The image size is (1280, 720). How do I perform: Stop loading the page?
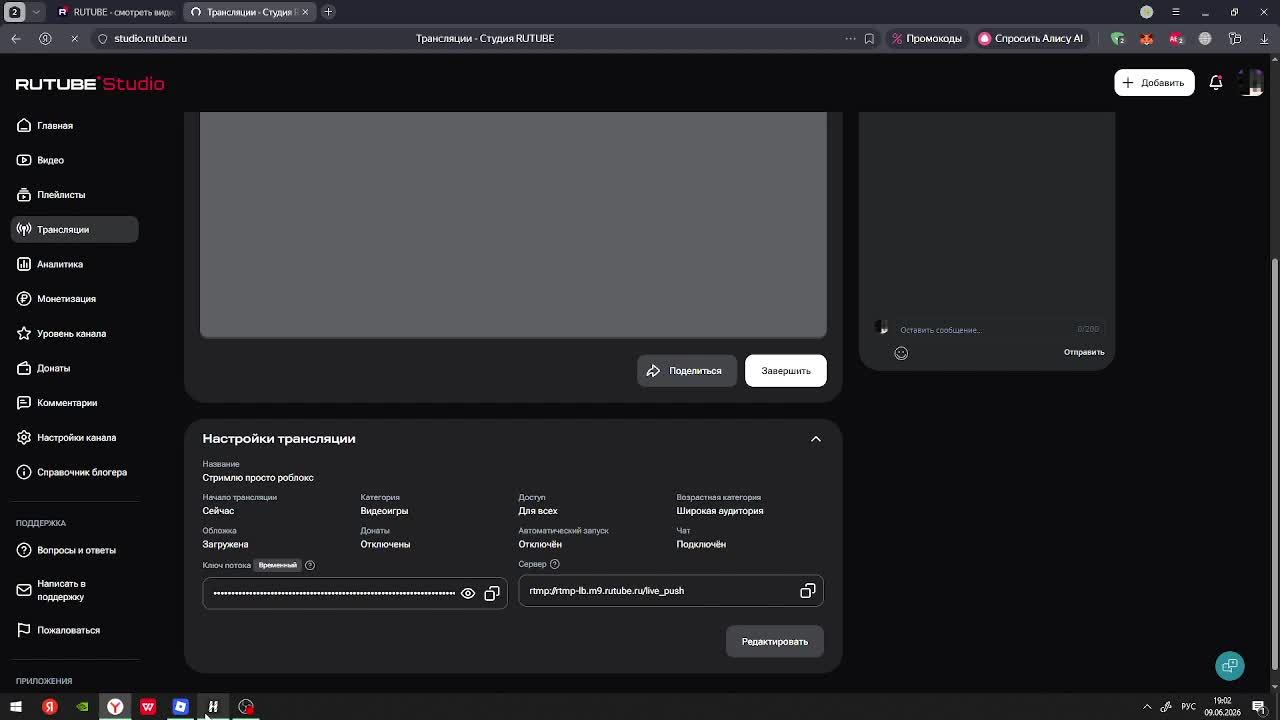pyautogui.click(x=74, y=38)
